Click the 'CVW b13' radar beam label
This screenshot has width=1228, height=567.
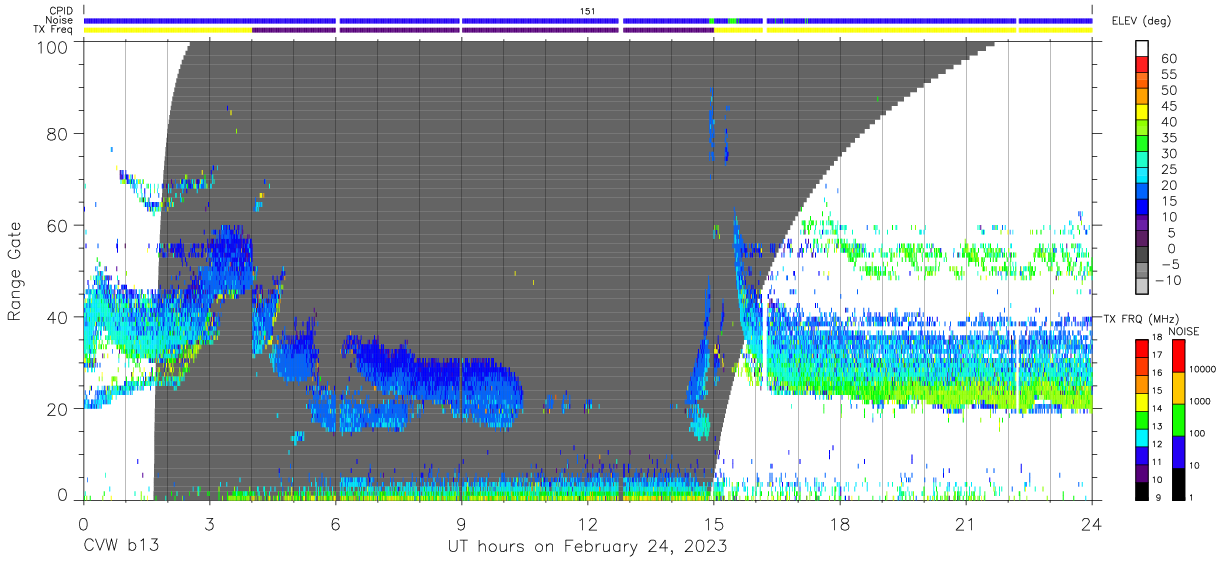coord(120,547)
